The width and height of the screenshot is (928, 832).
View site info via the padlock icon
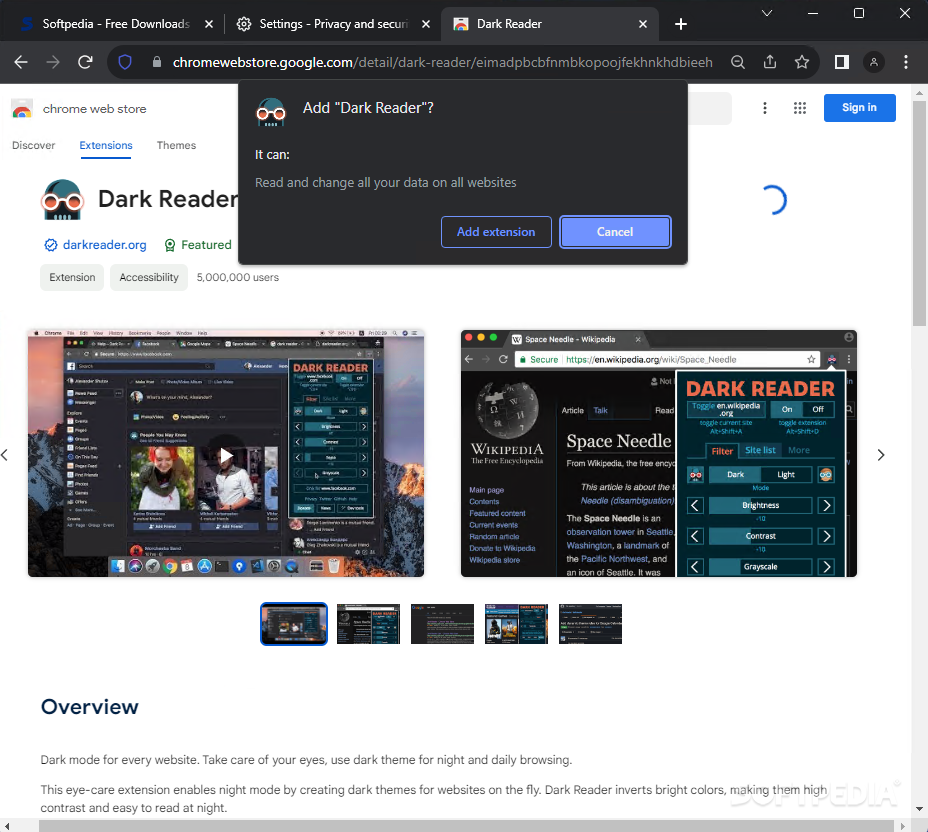[x=157, y=62]
